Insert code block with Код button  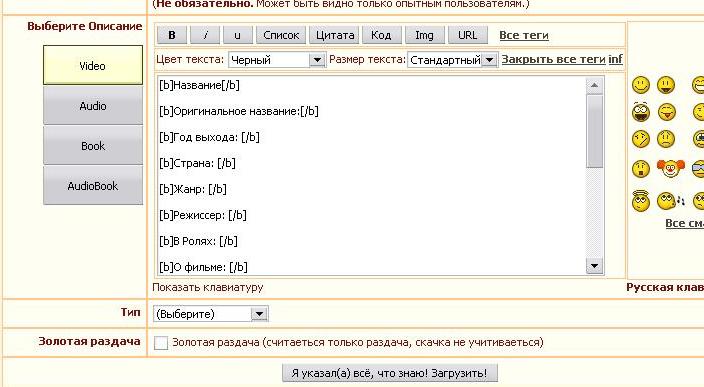pyautogui.click(x=381, y=35)
